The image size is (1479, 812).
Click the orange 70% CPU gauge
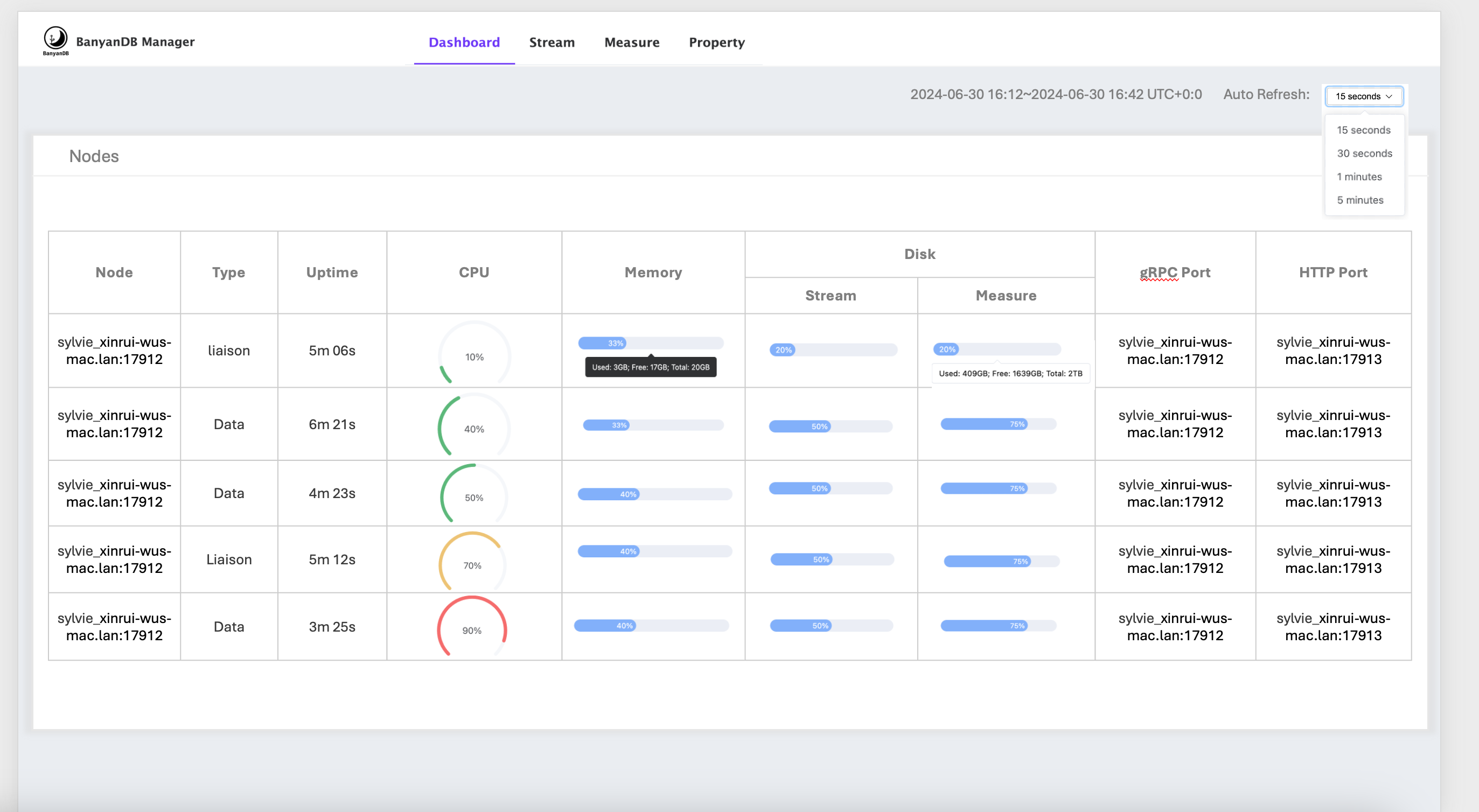[472, 565]
